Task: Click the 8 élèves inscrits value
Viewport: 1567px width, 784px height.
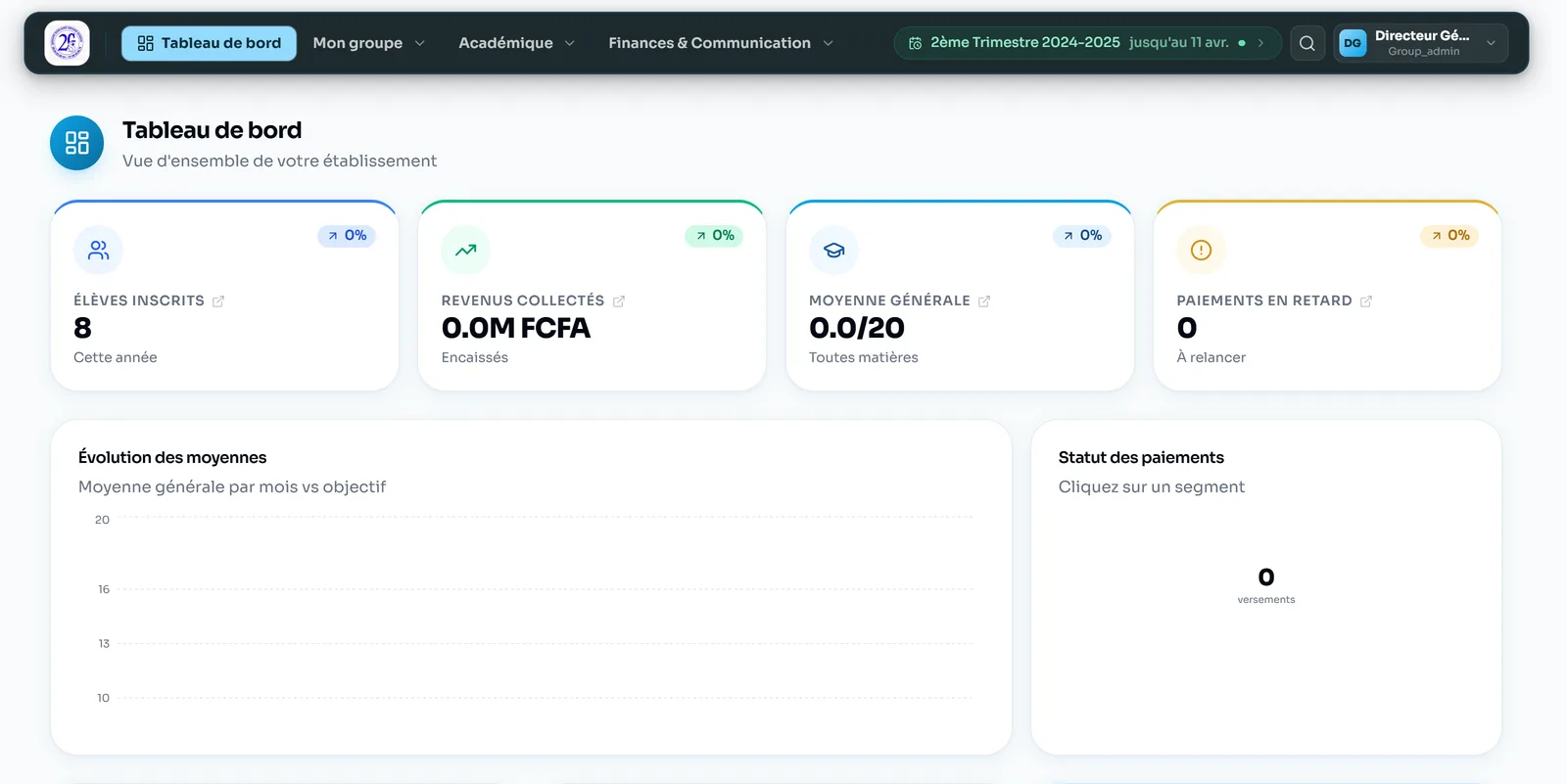Action: coord(82,328)
